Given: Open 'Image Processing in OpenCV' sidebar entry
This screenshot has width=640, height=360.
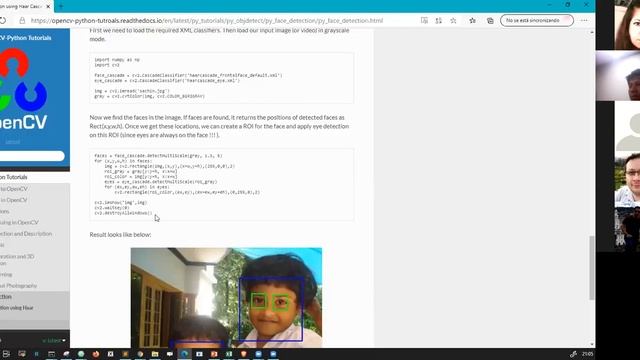Looking at the screenshot, I should pos(19,222).
